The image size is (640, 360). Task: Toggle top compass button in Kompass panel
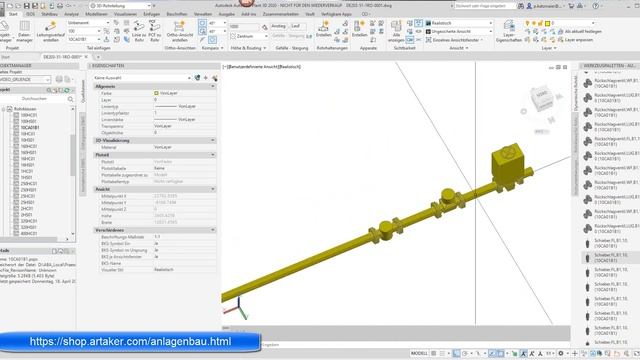pyautogui.click(x=202, y=23)
